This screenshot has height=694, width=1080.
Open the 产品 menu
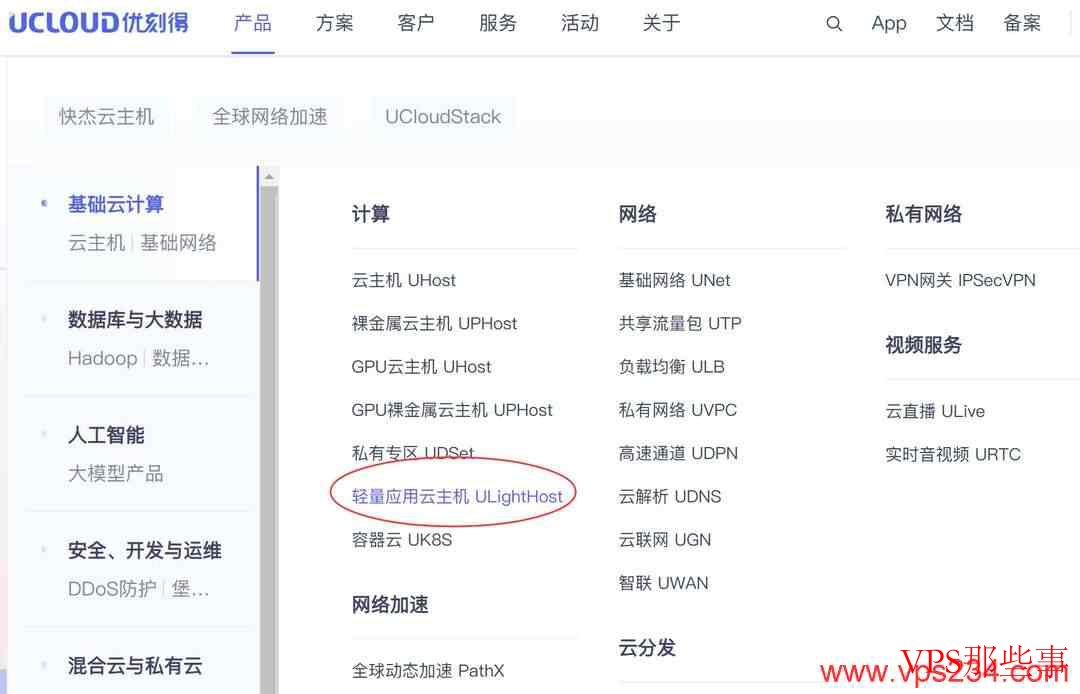253,23
